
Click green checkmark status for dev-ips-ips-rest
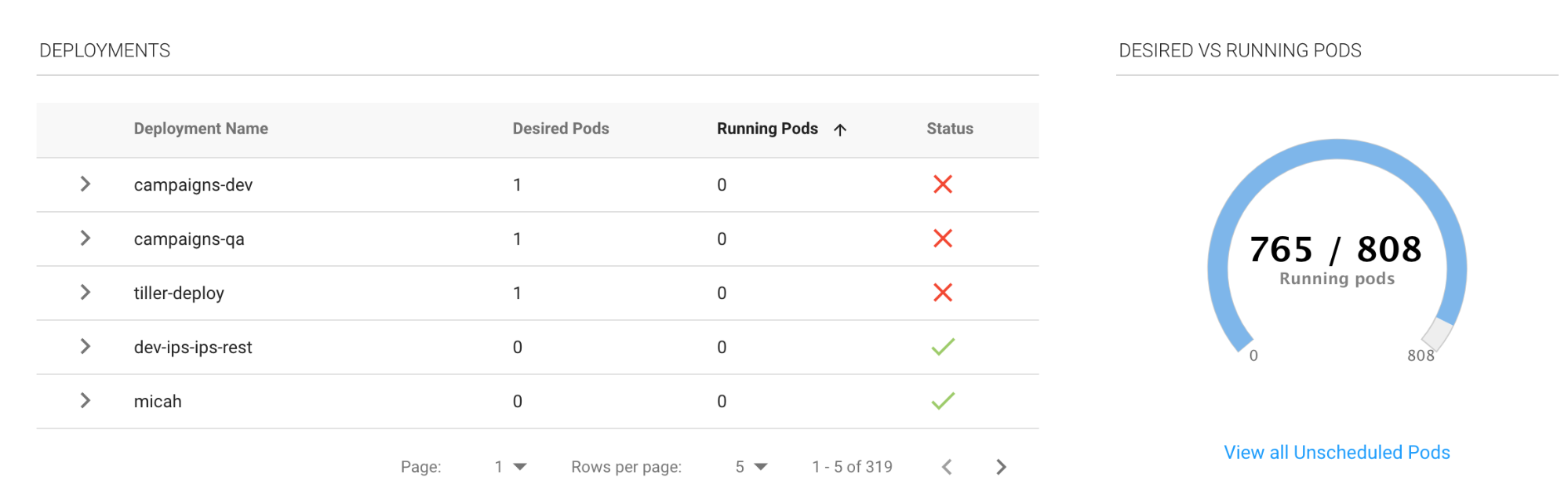(x=942, y=347)
